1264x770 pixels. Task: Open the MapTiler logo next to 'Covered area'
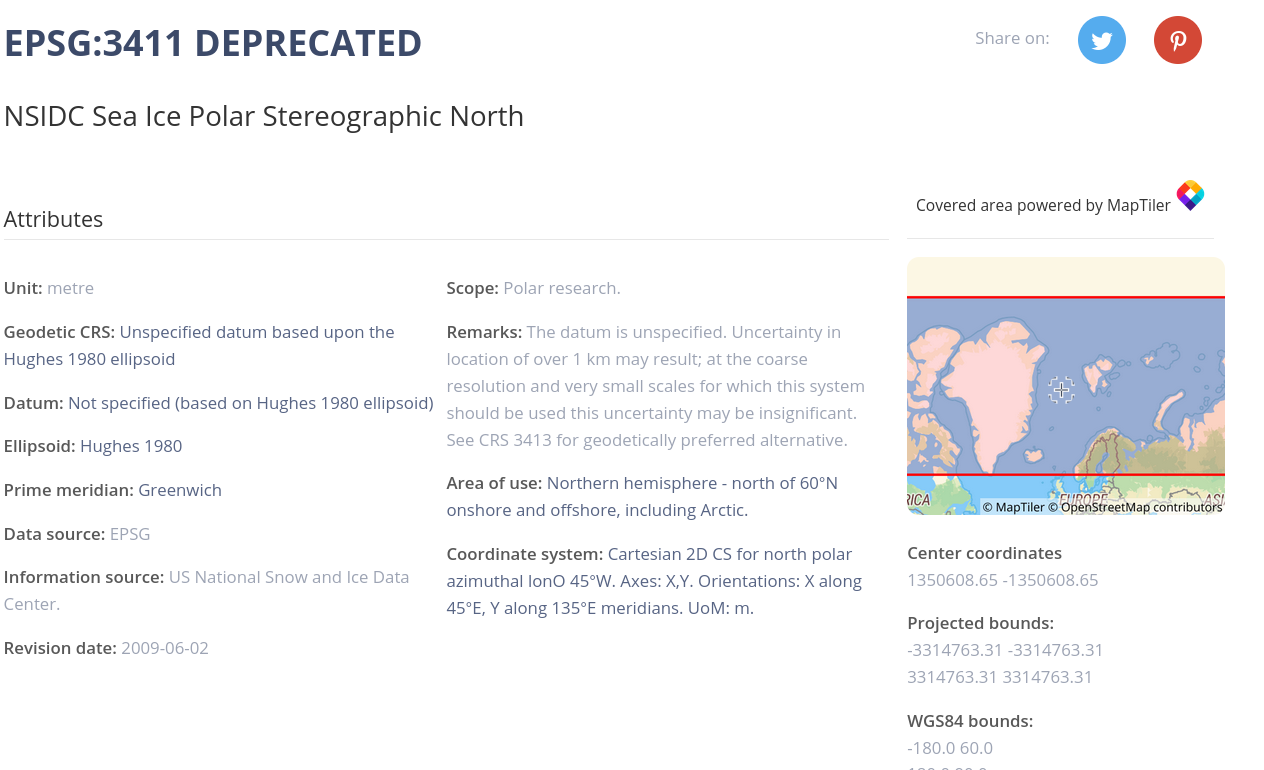[1188, 195]
